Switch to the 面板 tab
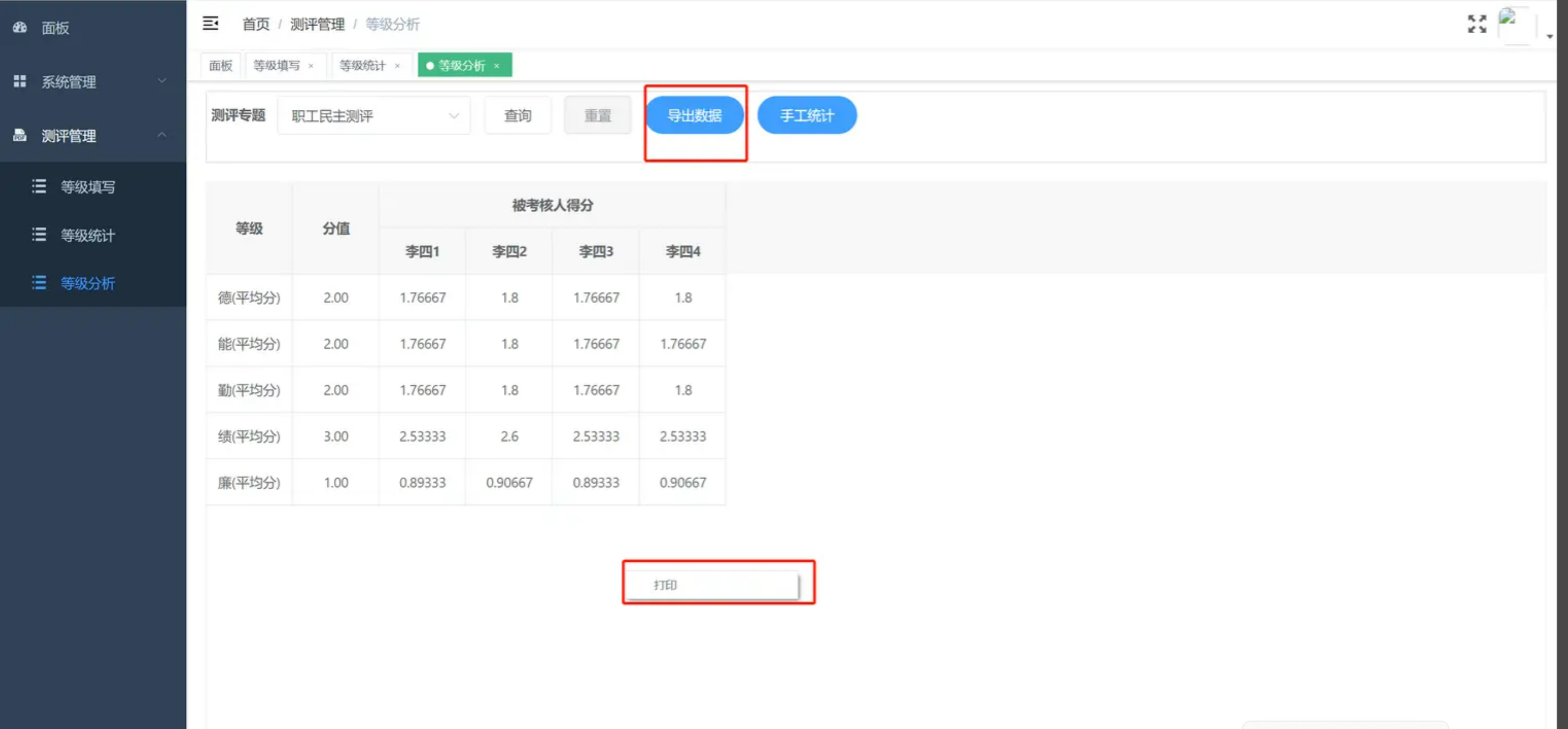1568x729 pixels. [x=220, y=65]
